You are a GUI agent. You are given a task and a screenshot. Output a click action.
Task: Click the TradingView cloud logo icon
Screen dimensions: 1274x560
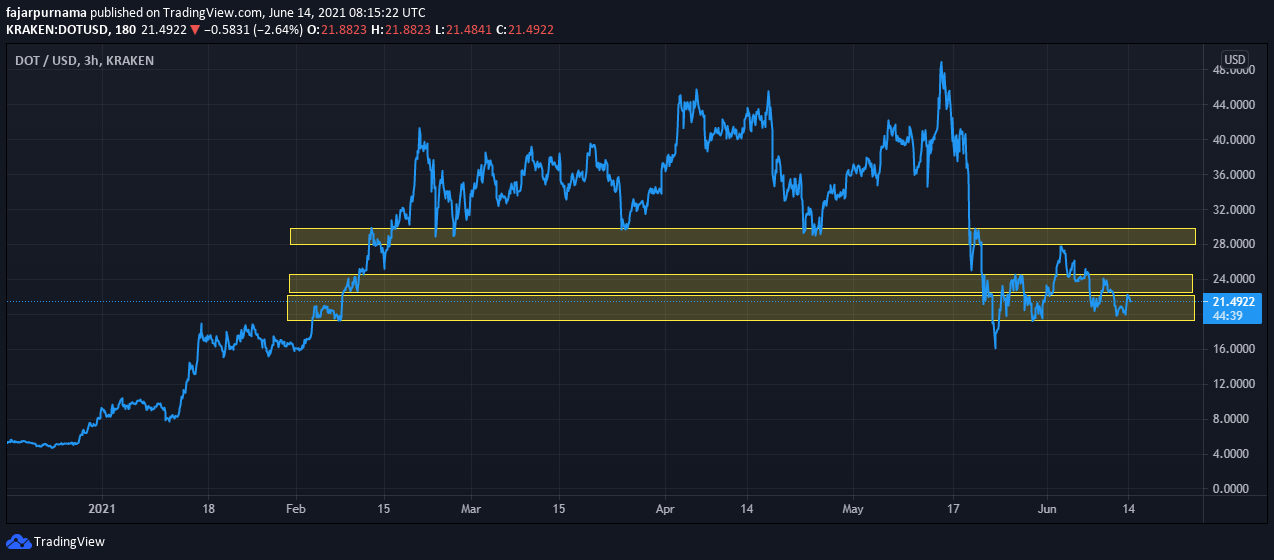(18, 541)
